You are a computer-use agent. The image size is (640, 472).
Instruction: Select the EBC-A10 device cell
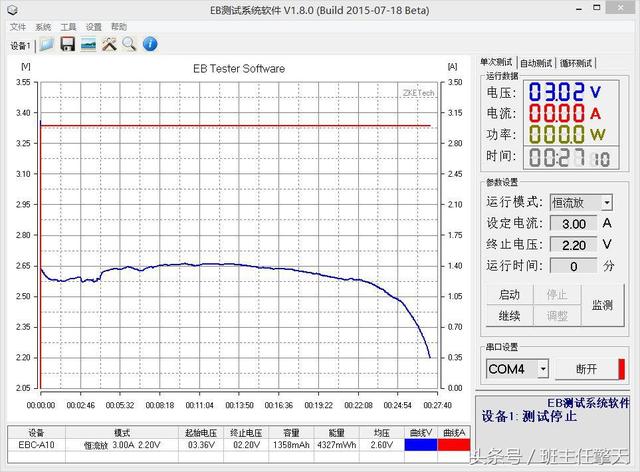click(x=36, y=445)
